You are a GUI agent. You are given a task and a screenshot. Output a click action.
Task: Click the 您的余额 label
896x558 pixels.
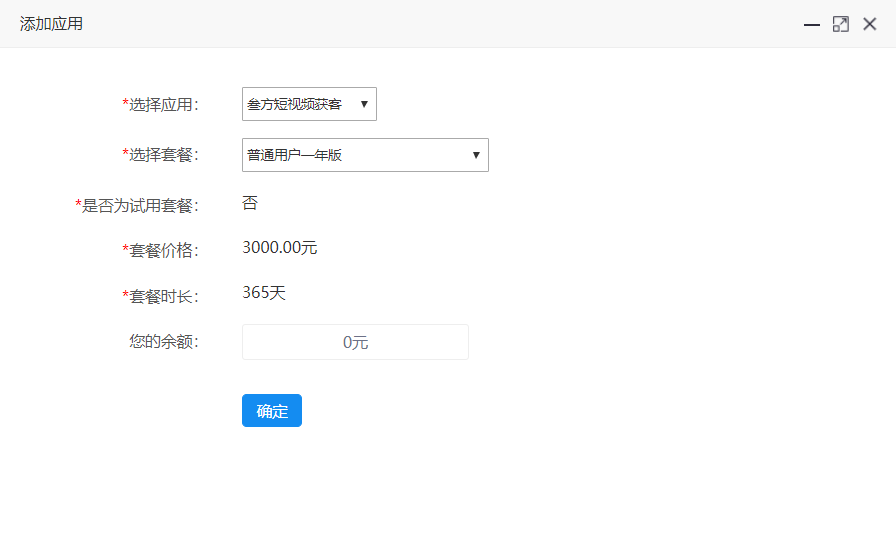pyautogui.click(x=164, y=341)
